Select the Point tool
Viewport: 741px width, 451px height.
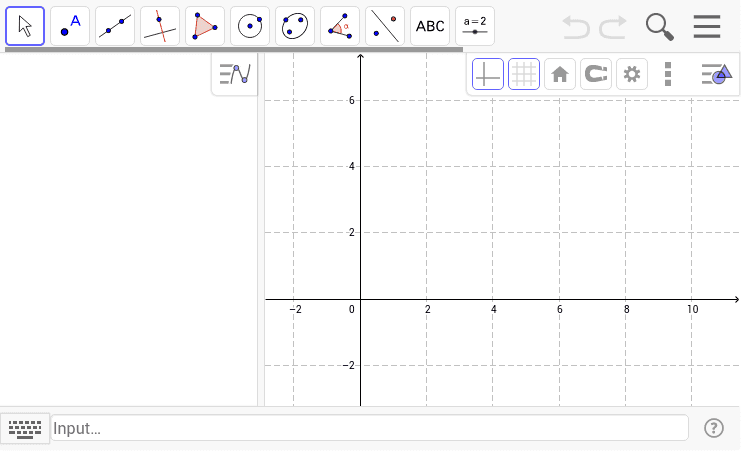click(x=70, y=26)
